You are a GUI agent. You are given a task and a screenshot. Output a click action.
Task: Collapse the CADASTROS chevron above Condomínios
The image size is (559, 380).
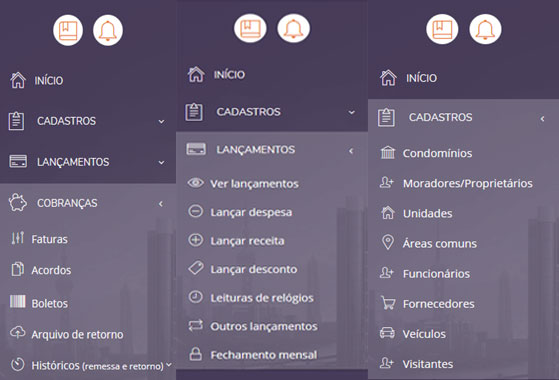click(x=542, y=119)
